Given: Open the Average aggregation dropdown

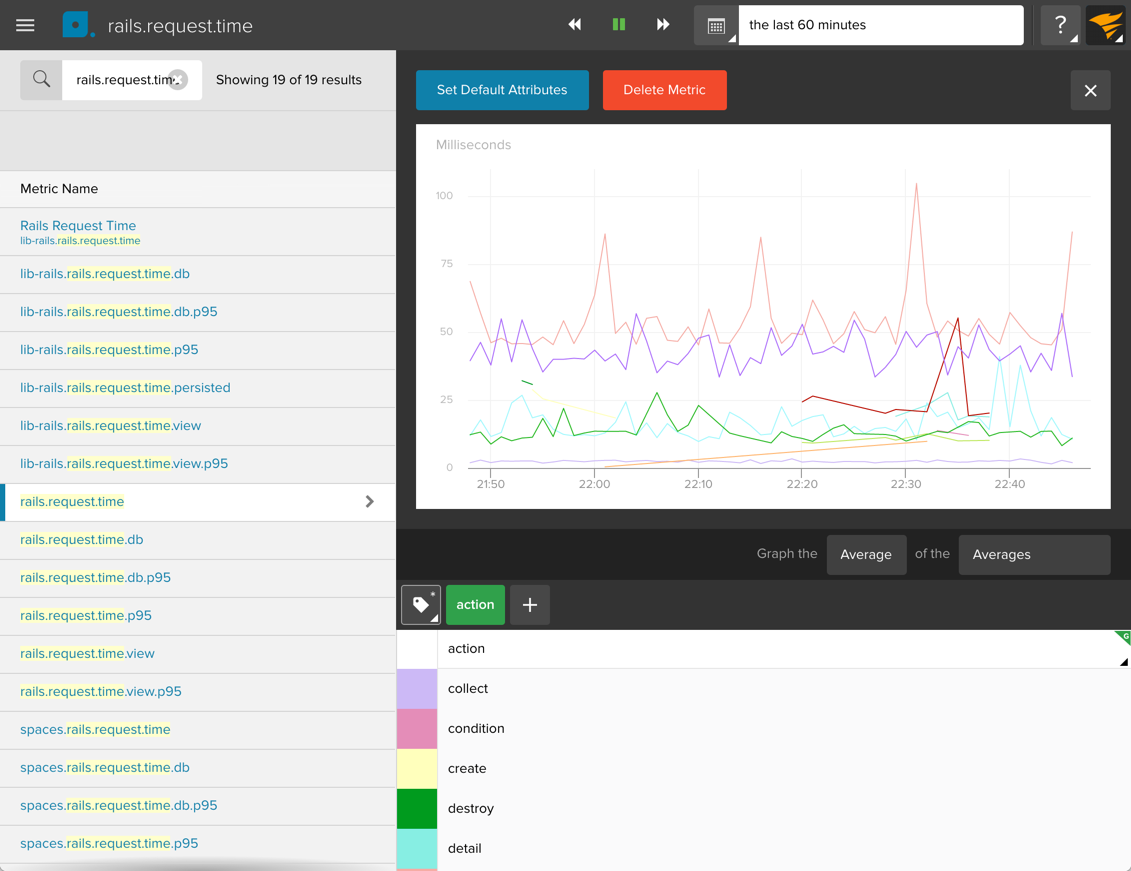Looking at the screenshot, I should click(x=866, y=555).
